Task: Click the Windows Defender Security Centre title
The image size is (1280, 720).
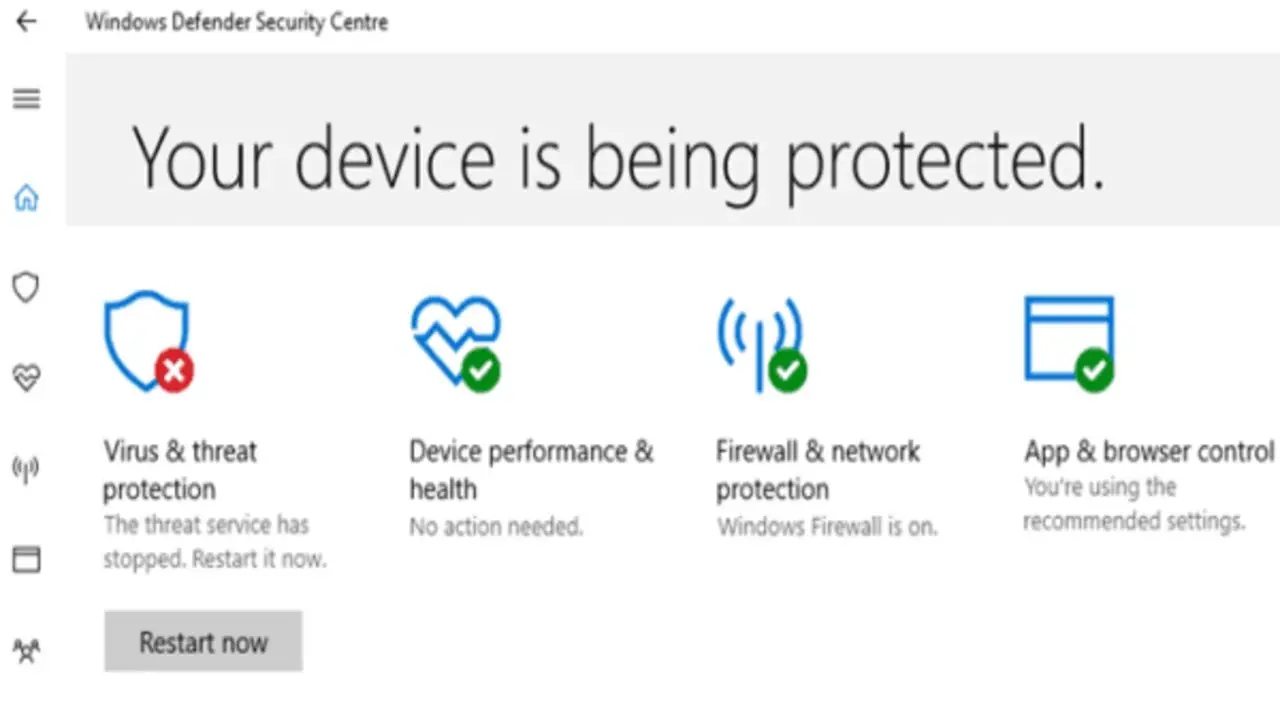Action: 236,22
